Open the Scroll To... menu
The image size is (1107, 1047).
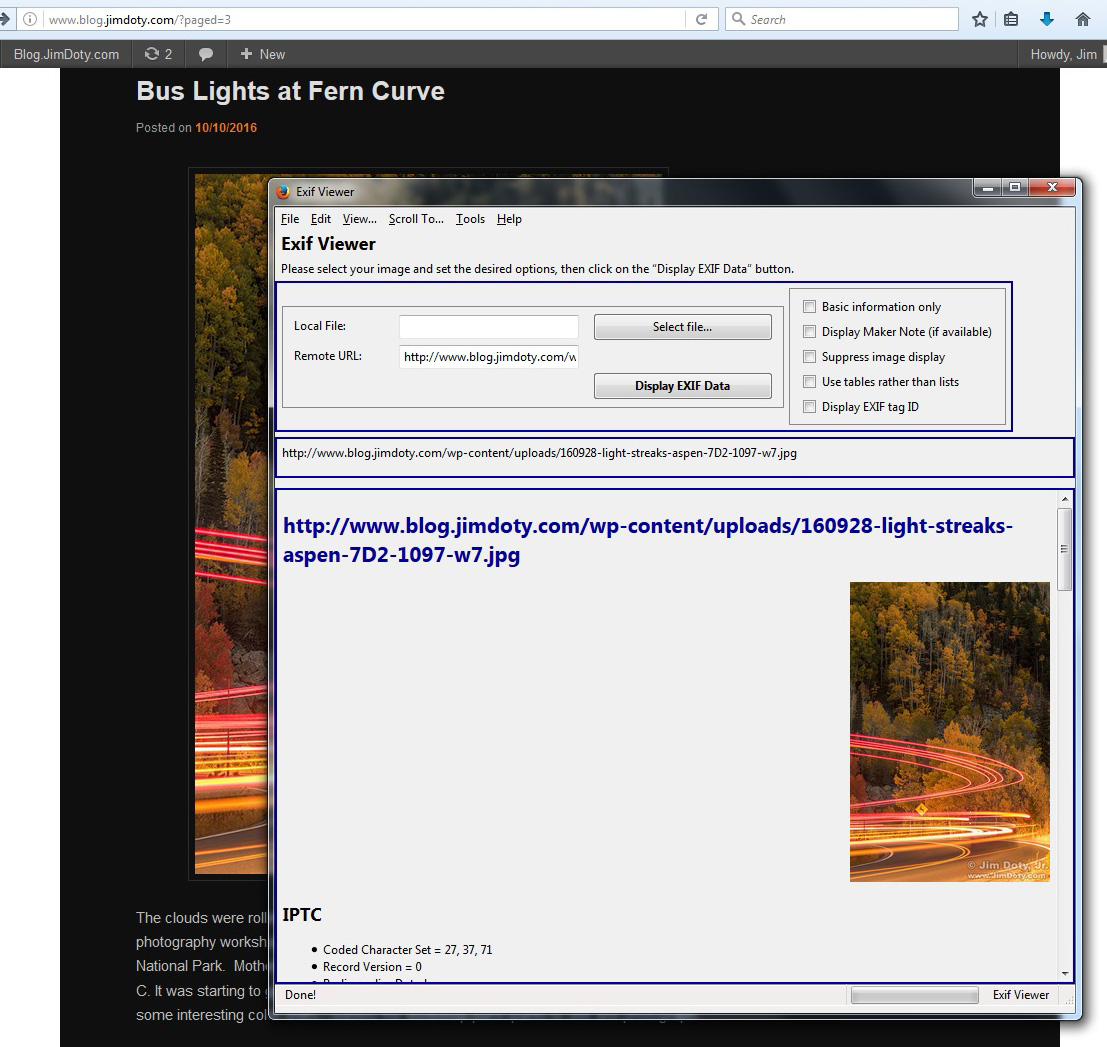416,219
